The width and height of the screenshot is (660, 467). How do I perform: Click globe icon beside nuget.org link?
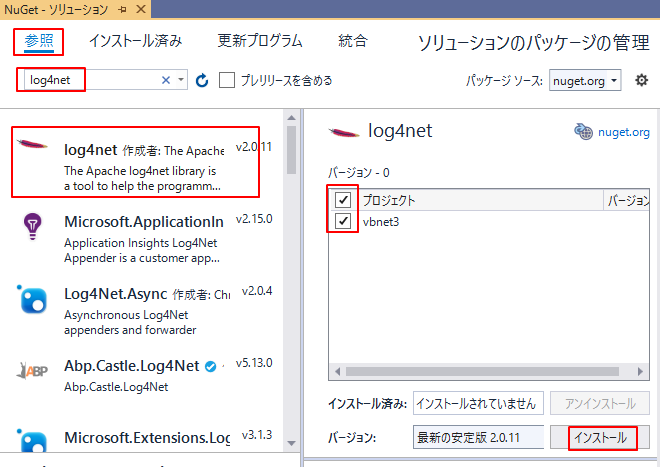[584, 132]
